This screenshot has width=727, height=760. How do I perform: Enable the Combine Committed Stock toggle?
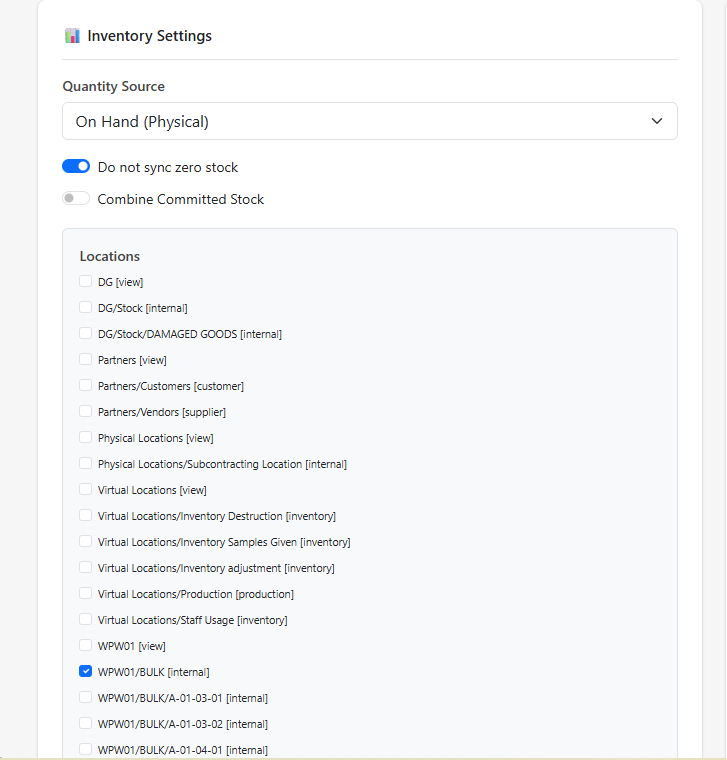[76, 199]
